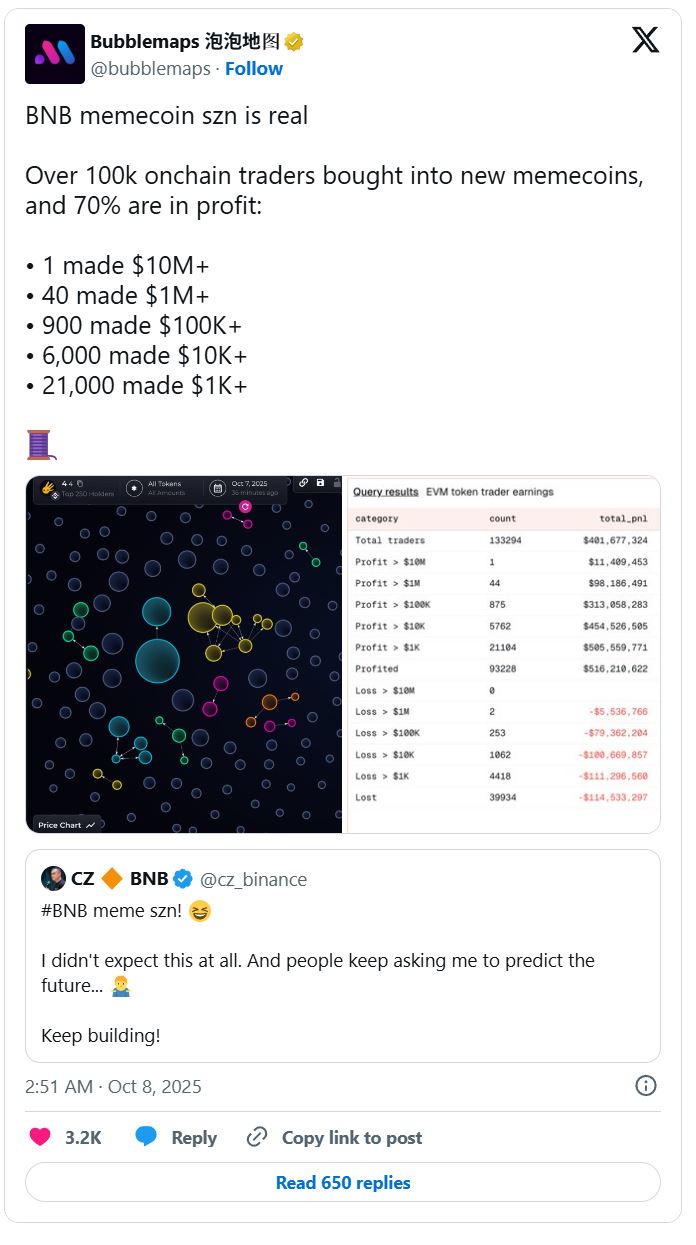Click the reply speech bubble icon
The width and height of the screenshot is (696, 1245).
146,1137
